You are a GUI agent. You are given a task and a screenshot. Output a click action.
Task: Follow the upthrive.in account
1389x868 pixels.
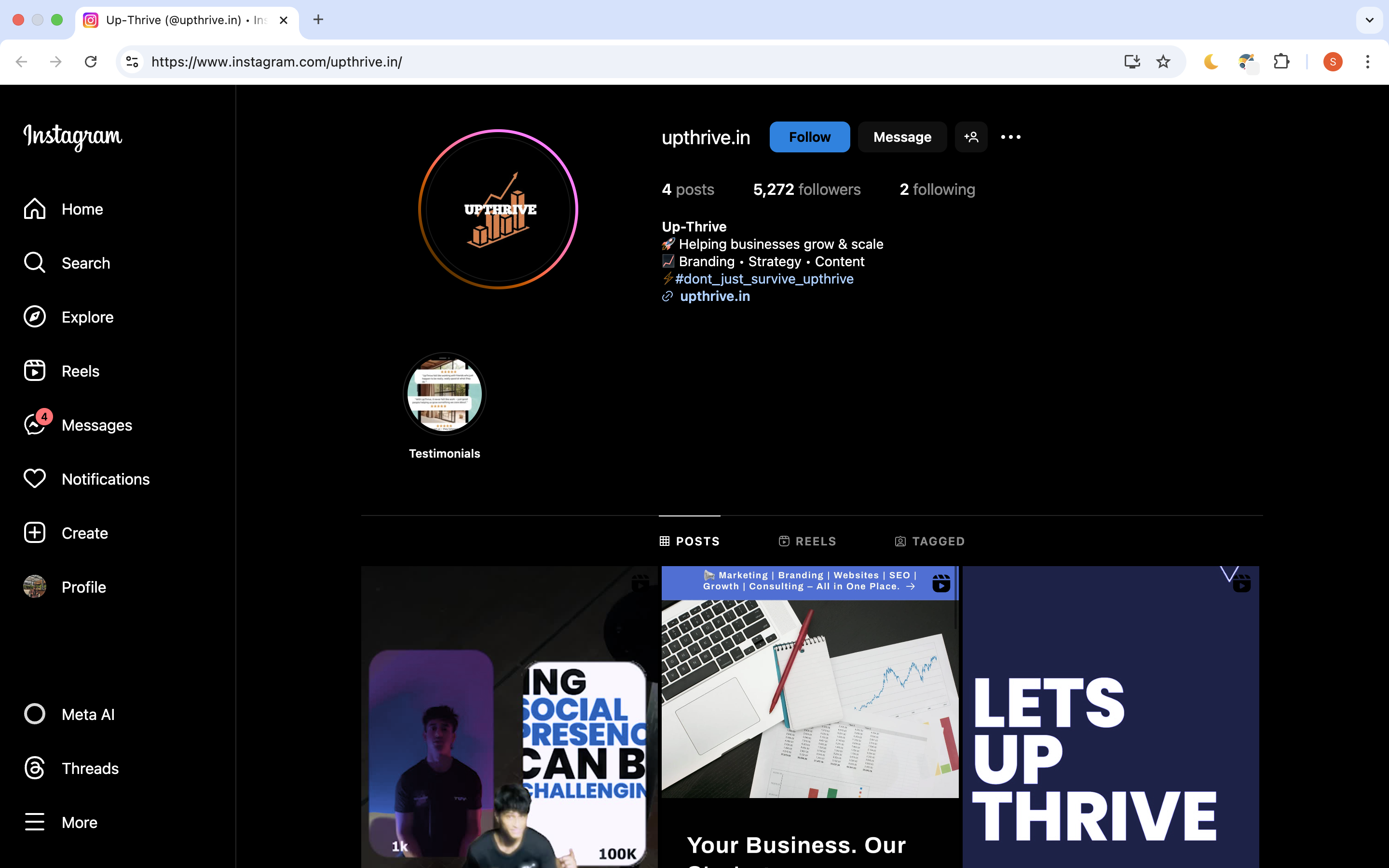809,137
